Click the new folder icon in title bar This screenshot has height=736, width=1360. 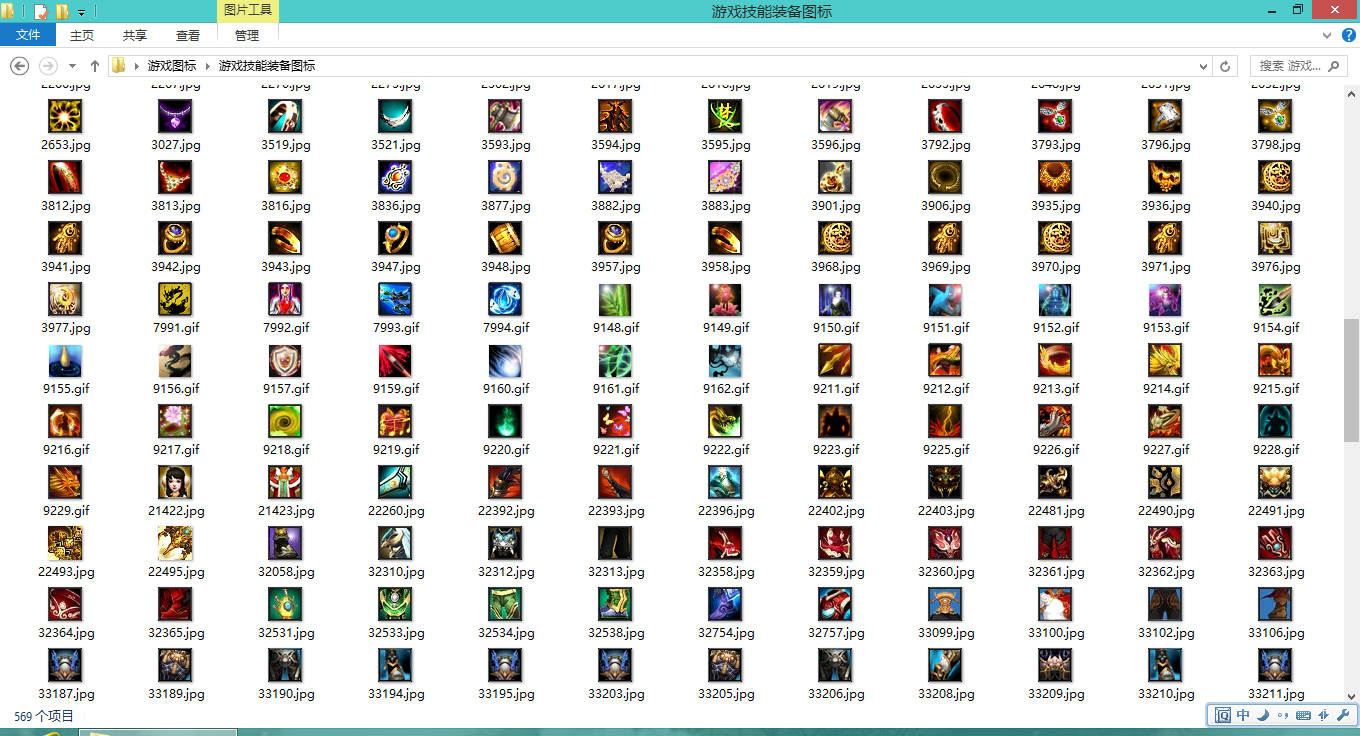pos(63,12)
